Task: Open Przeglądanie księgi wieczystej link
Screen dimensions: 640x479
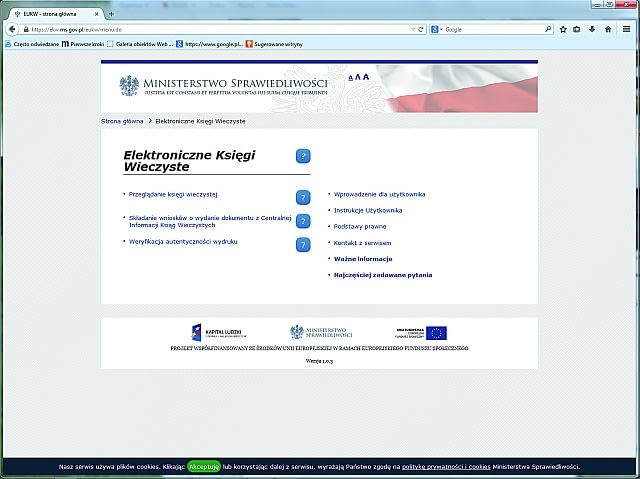Action: [x=173, y=195]
